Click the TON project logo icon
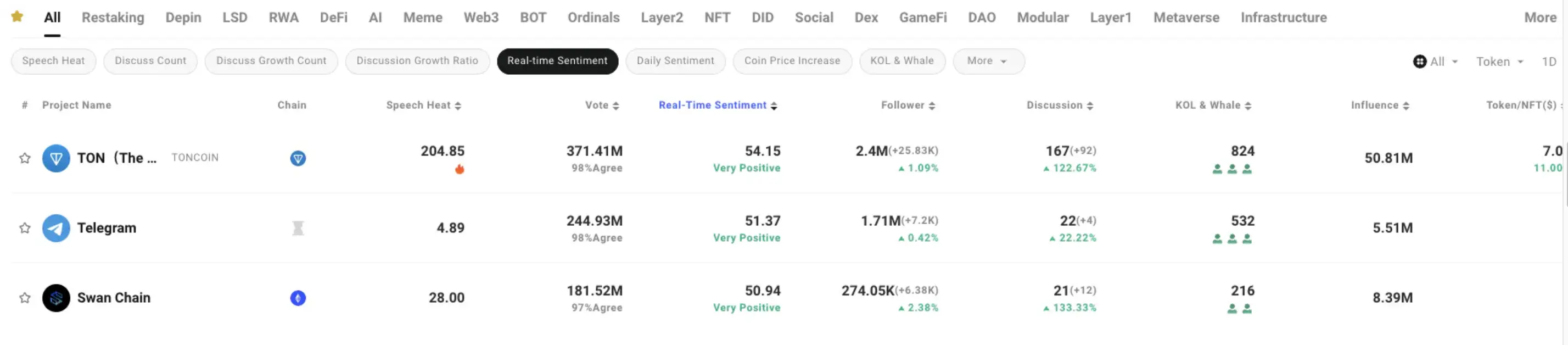This screenshot has width=1568, height=345. (56, 158)
